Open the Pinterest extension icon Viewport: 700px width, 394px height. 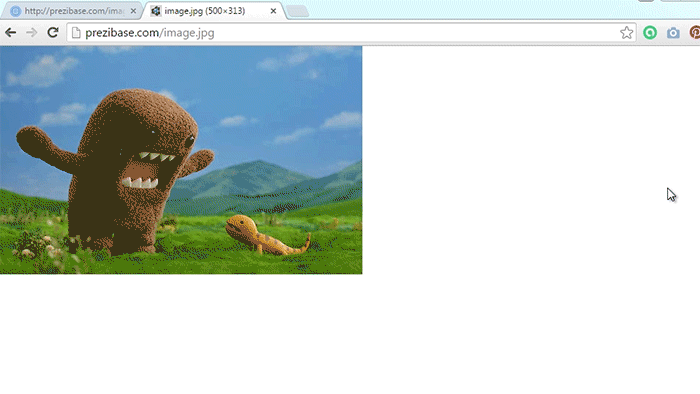(695, 33)
